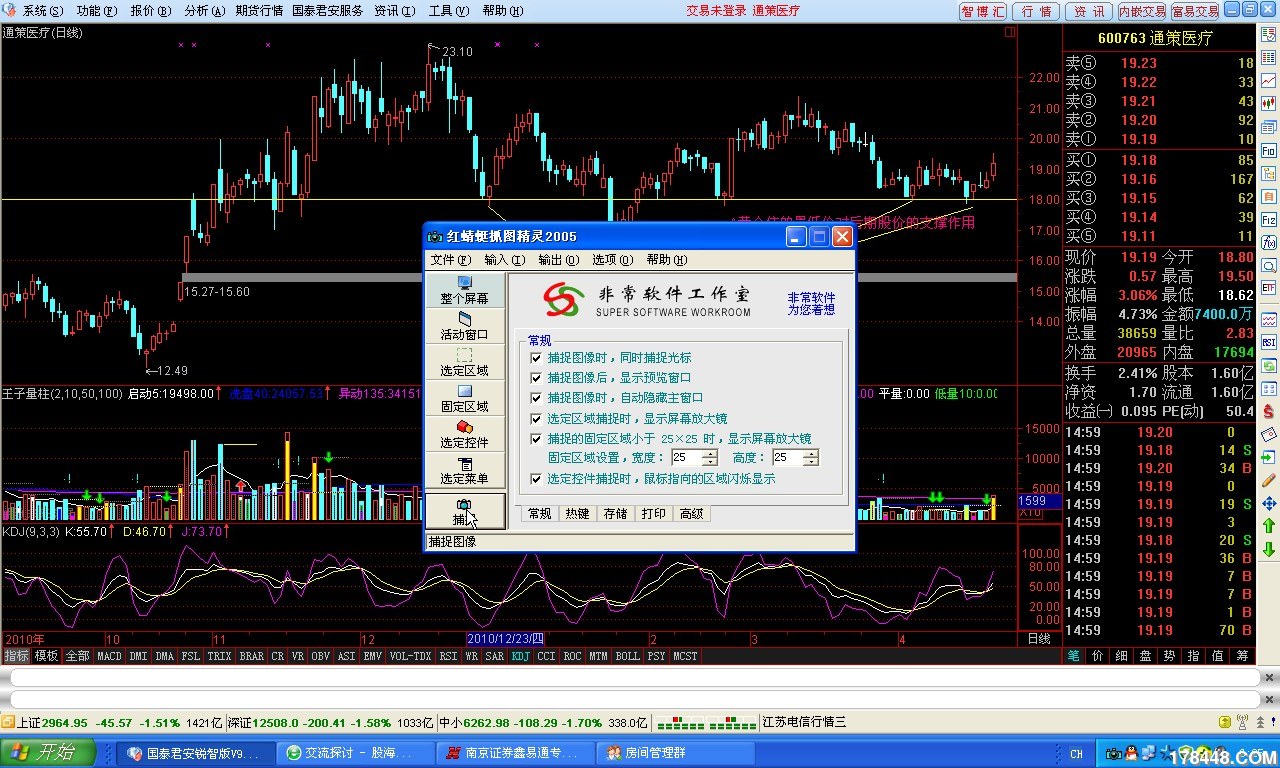The height and width of the screenshot is (768, 1280).
Task: Click the RSI indicator icon in right sidebar
Action: coord(1268,342)
